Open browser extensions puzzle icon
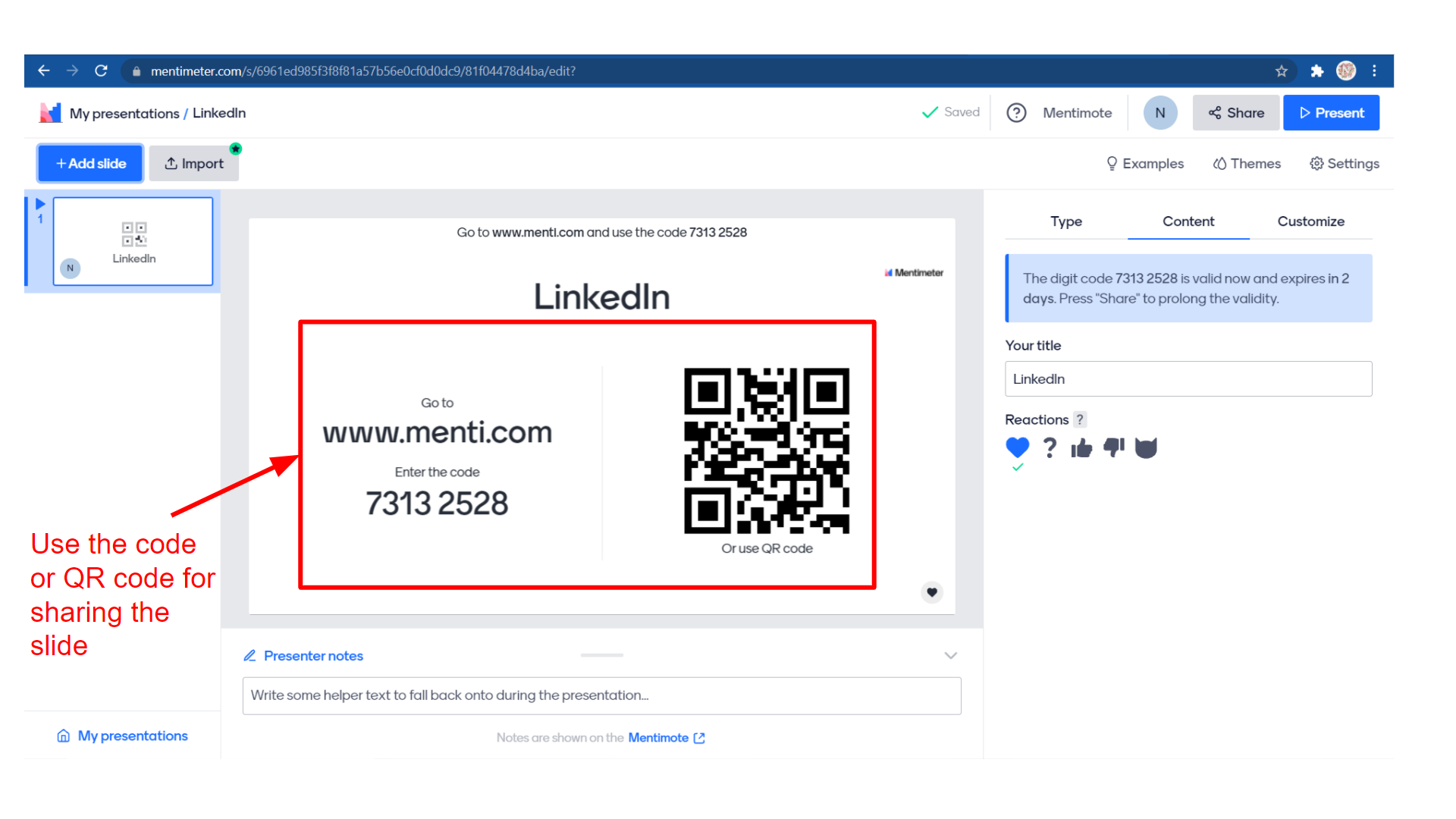Image resolution: width=1456 pixels, height=819 pixels. pyautogui.click(x=1316, y=71)
